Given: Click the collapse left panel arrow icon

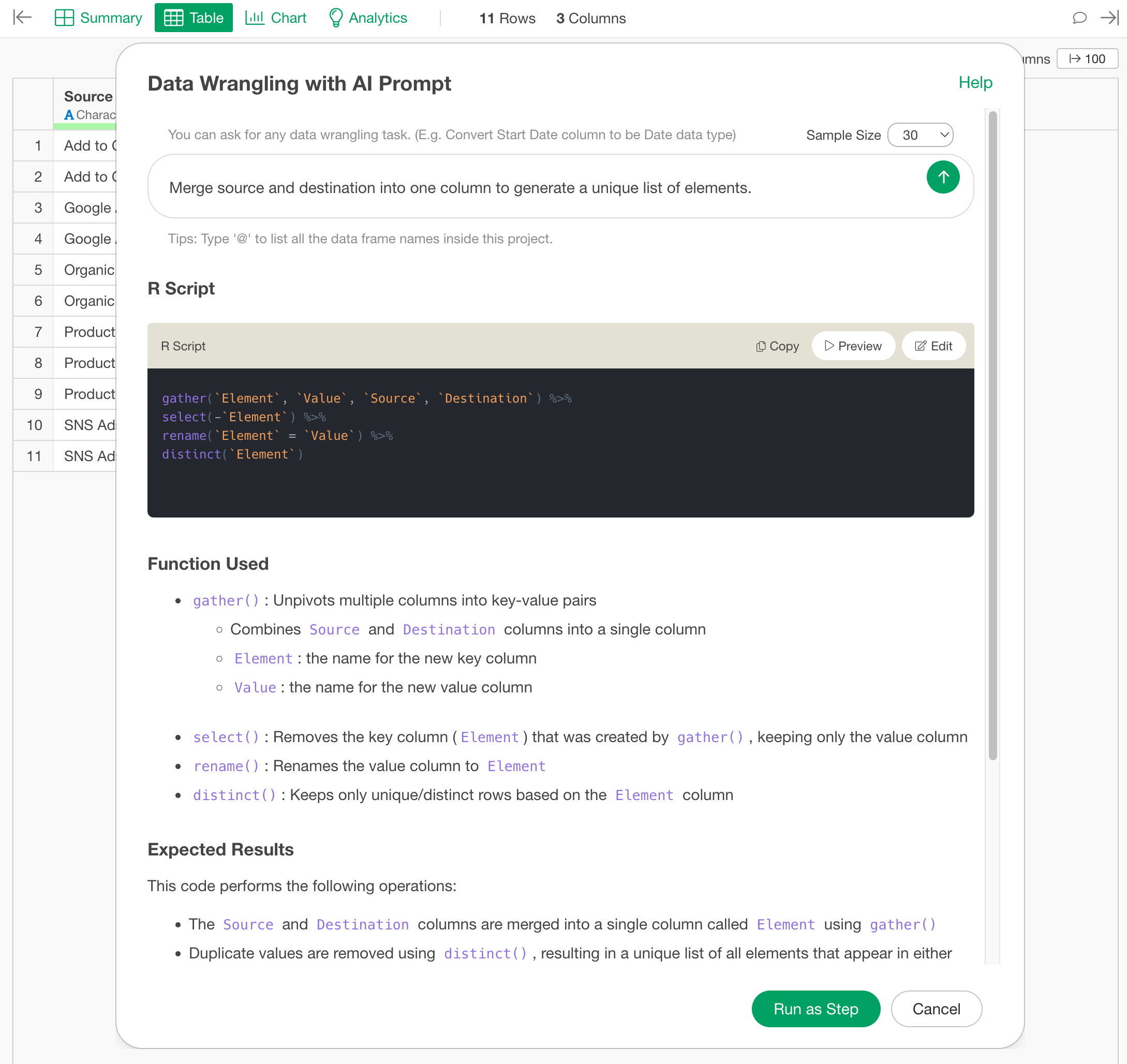Looking at the screenshot, I should pos(22,18).
